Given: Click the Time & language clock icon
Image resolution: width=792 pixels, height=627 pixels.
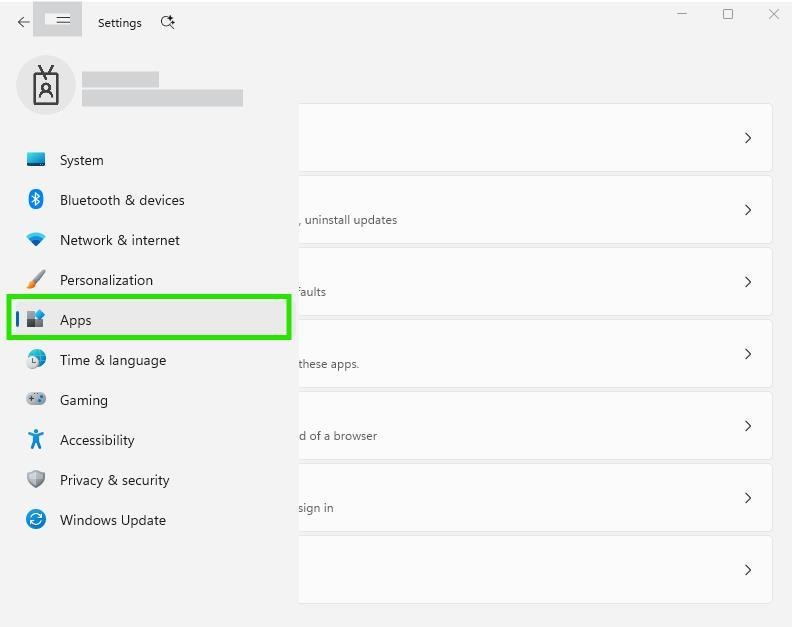Looking at the screenshot, I should click(36, 359).
